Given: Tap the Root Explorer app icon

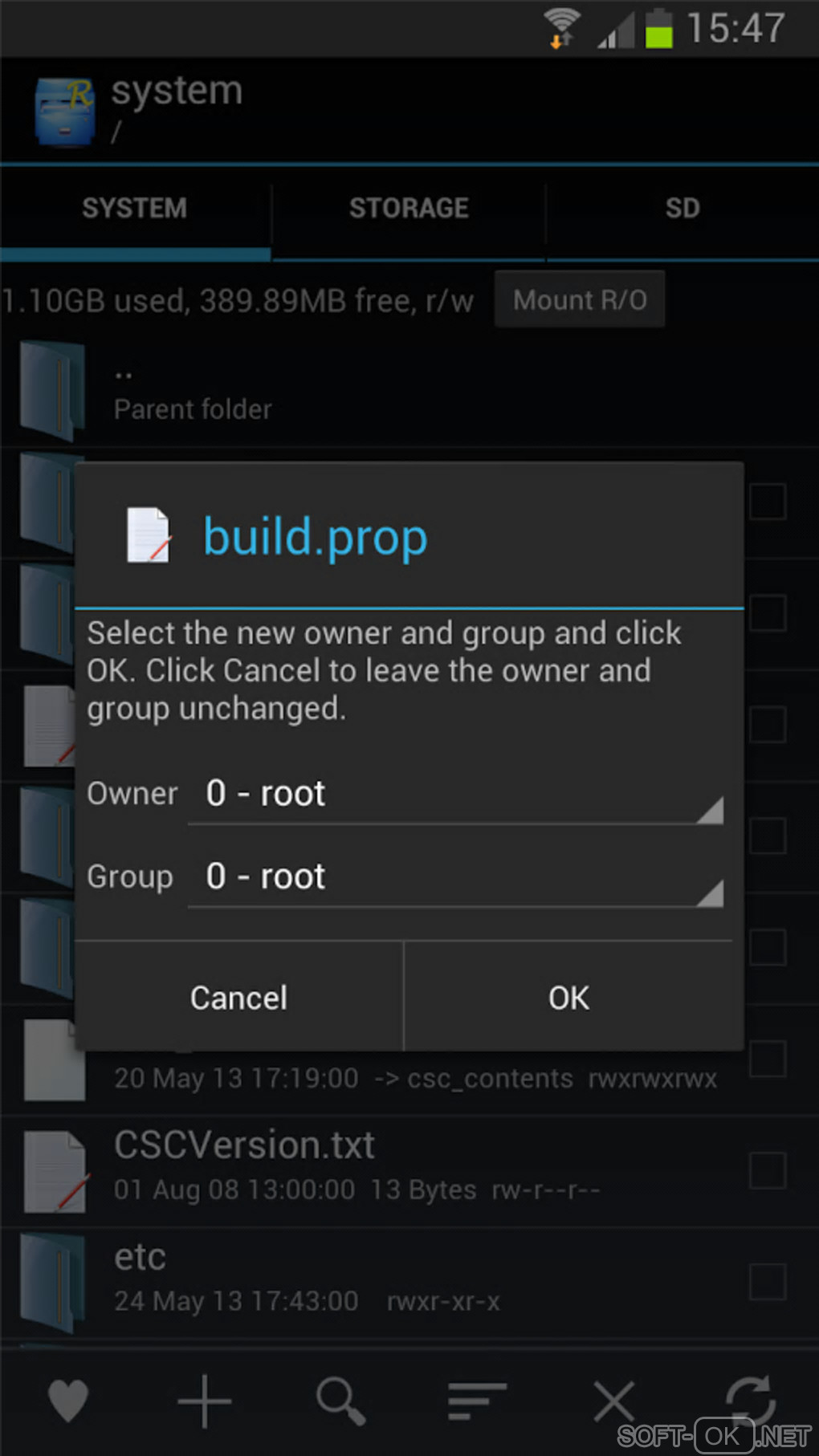Looking at the screenshot, I should 64,112.
